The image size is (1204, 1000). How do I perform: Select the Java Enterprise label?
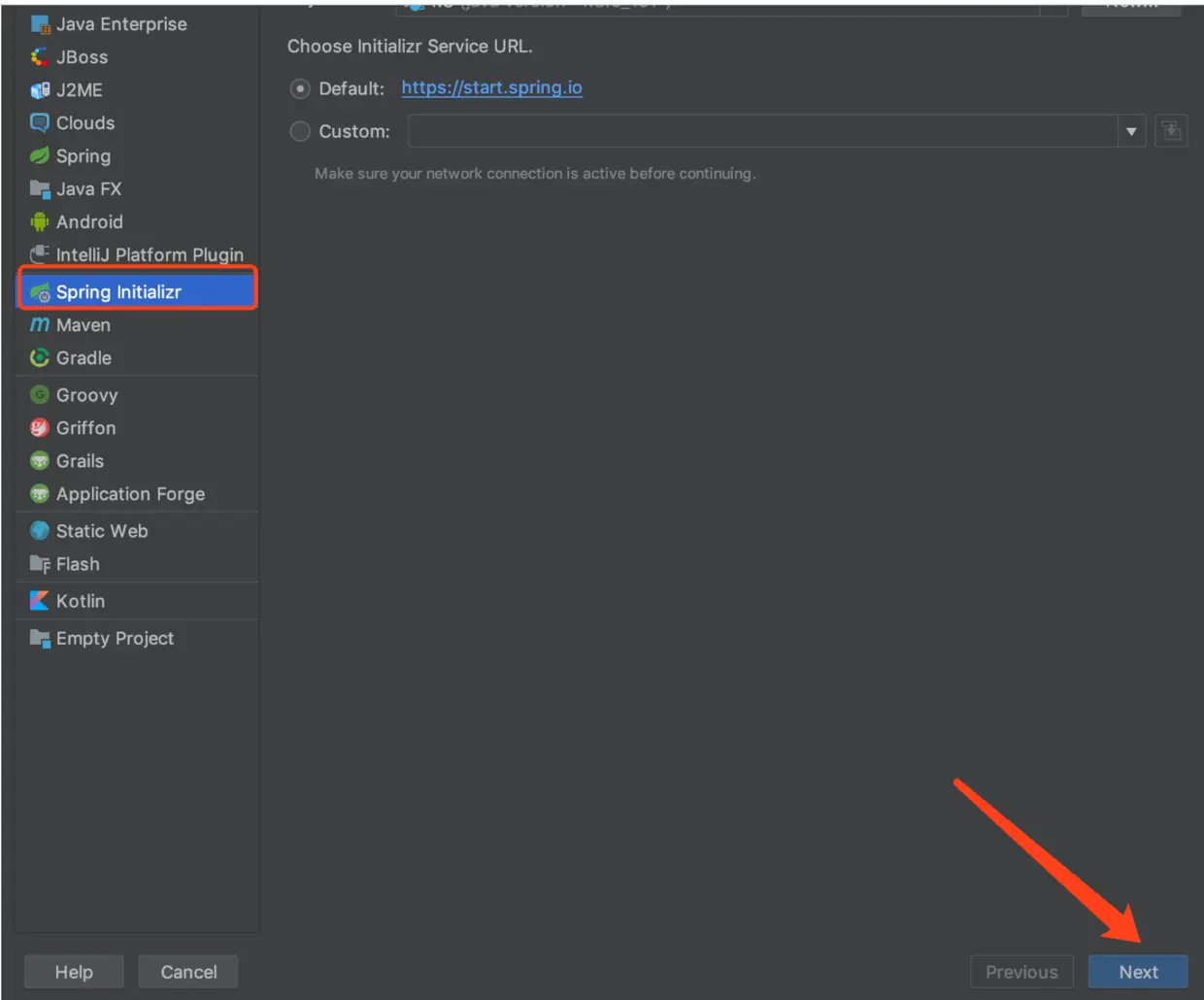coord(121,24)
